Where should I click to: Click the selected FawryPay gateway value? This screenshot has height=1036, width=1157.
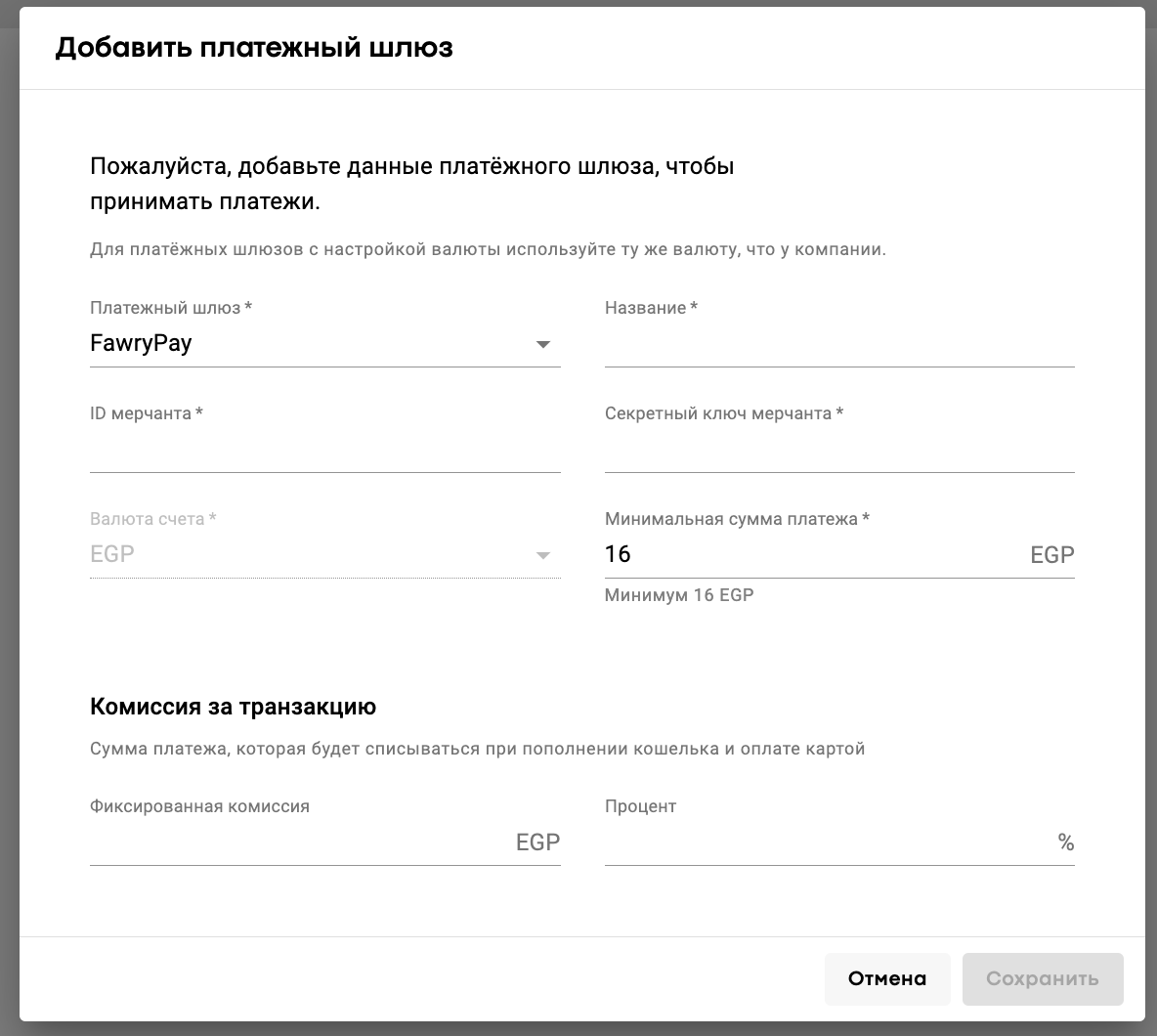pyautogui.click(x=141, y=344)
